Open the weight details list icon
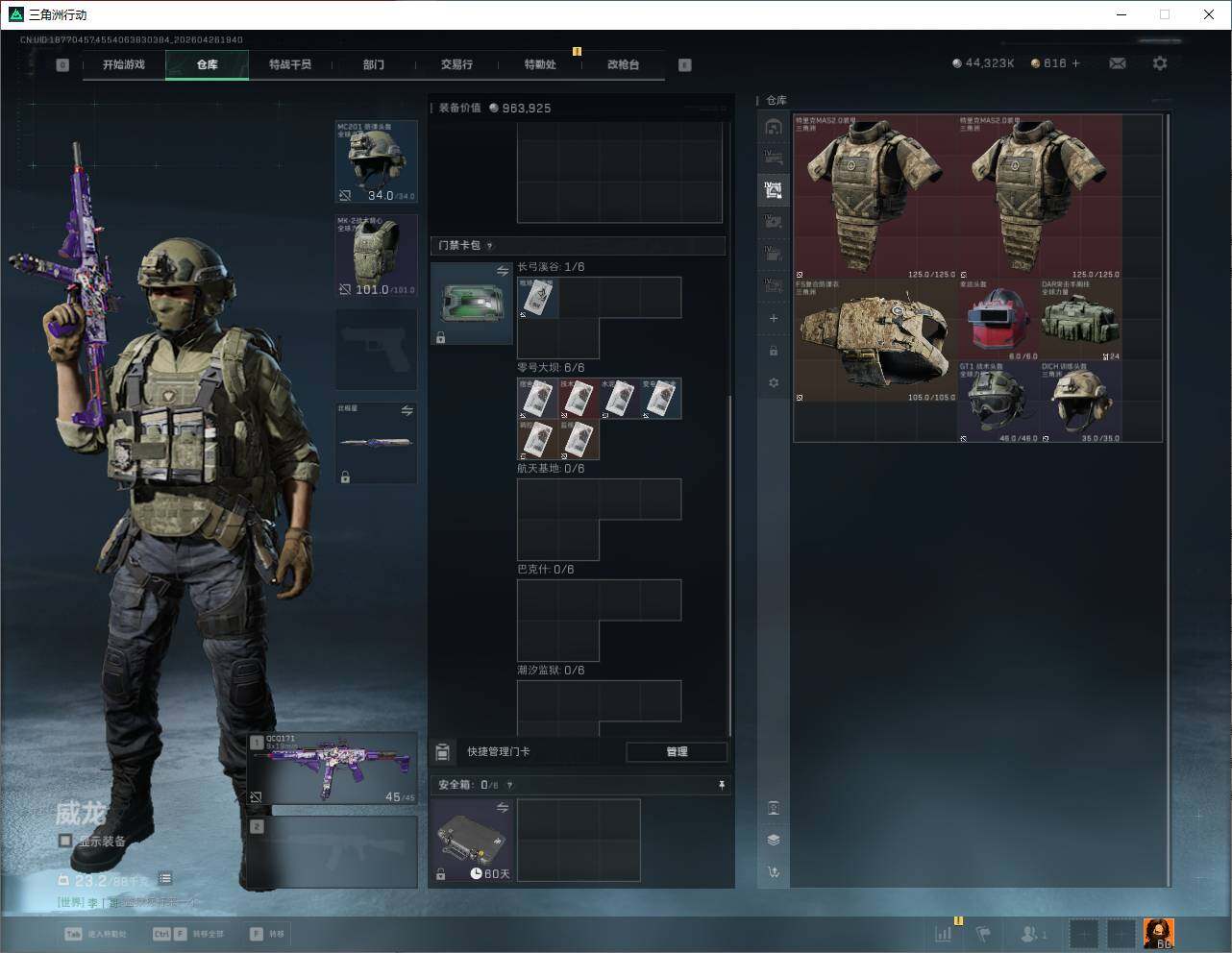 tap(165, 878)
